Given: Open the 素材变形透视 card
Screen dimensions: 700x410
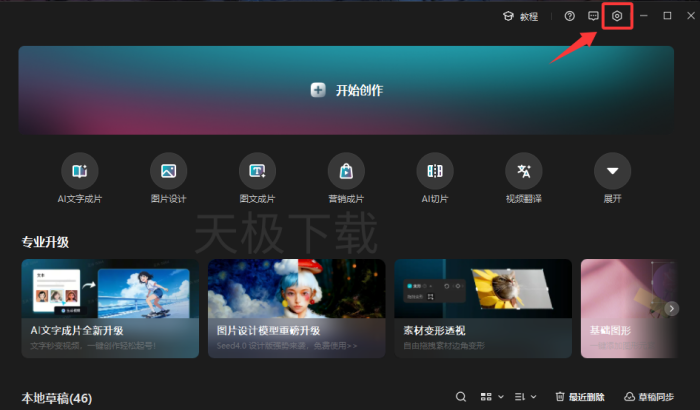Looking at the screenshot, I should point(483,308).
